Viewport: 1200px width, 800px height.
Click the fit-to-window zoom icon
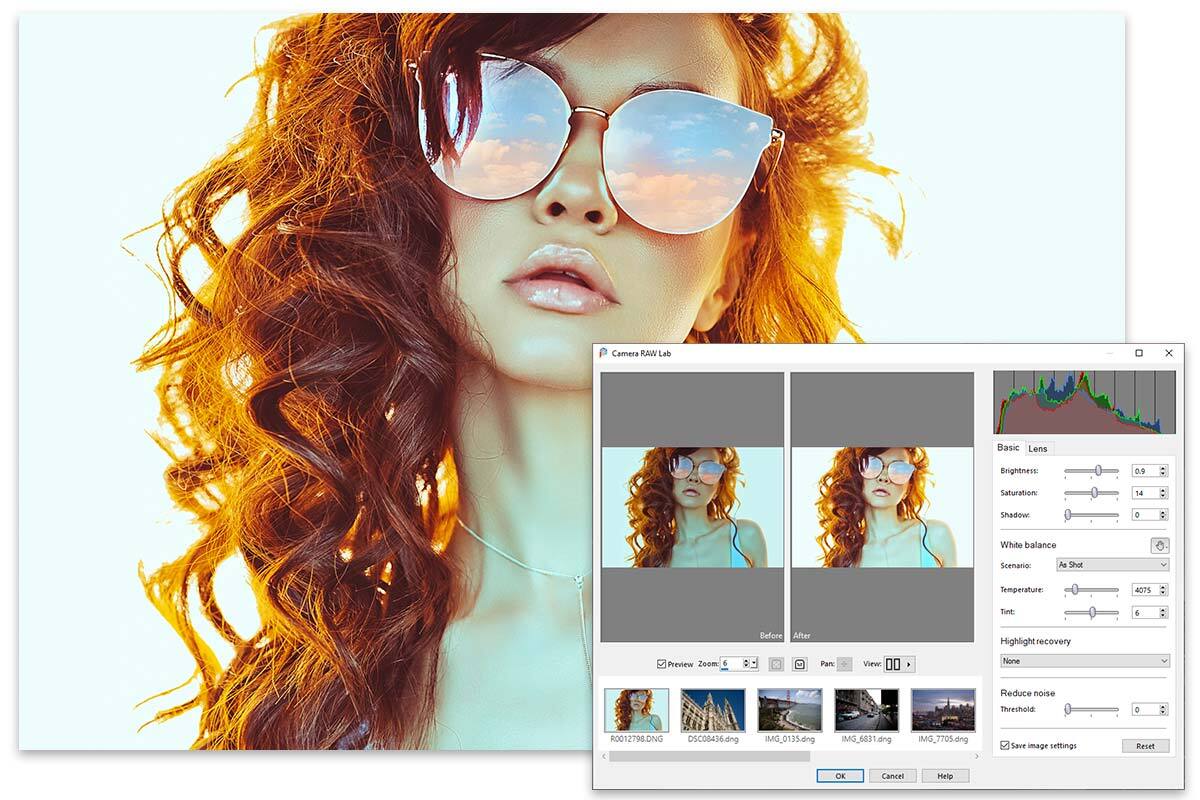coord(776,664)
